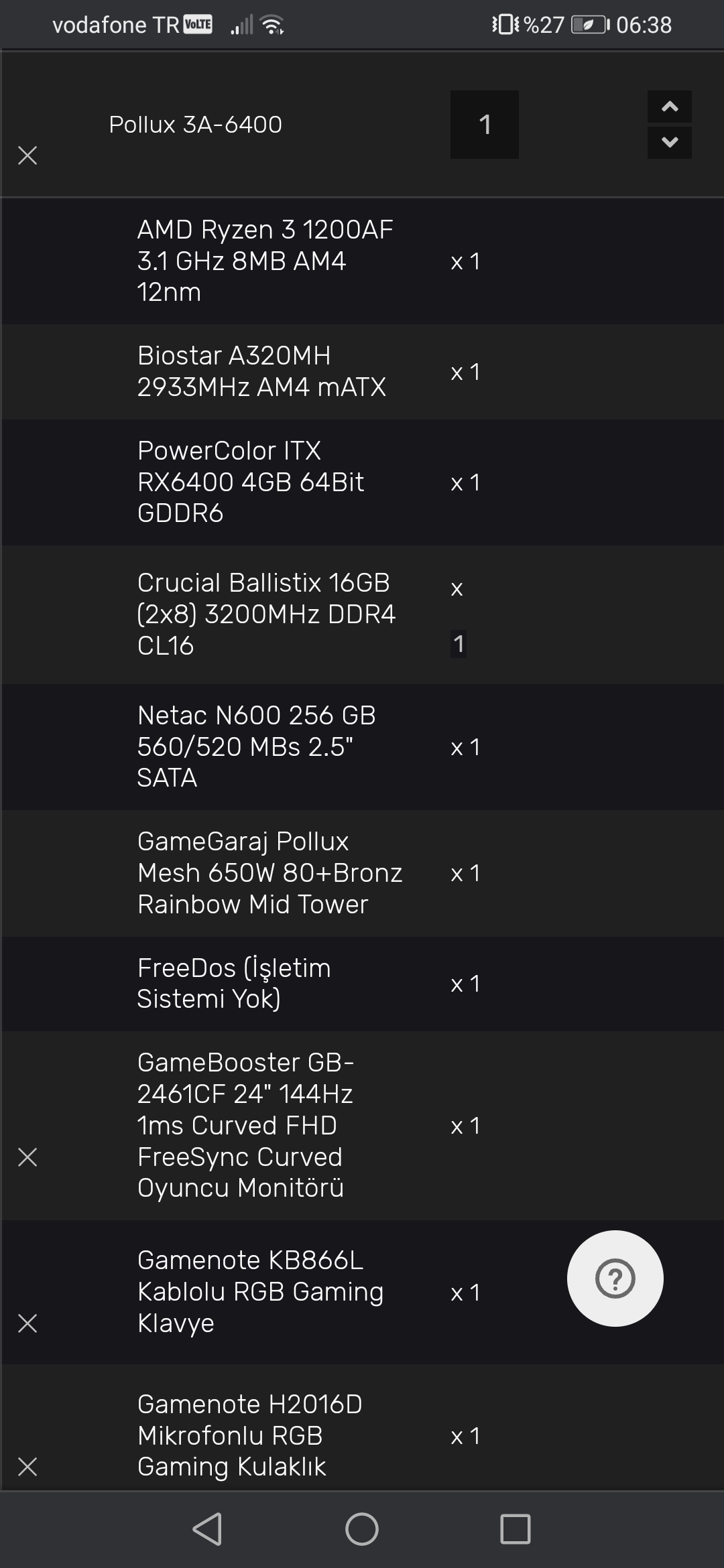This screenshot has width=724, height=1568.
Task: Remove the Gamenote KB866L keyboard
Action: coord(27,1323)
